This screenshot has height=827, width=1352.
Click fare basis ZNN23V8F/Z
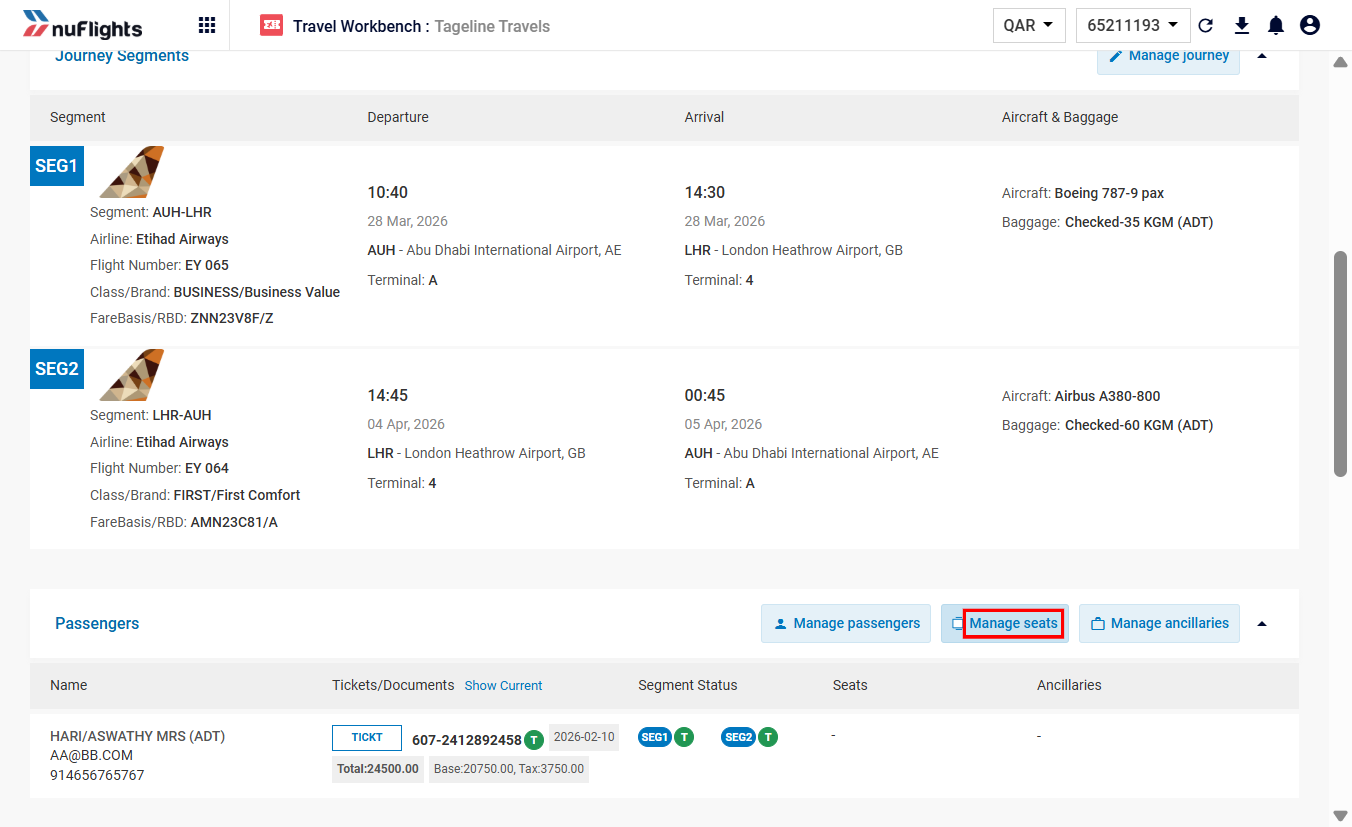(232, 319)
